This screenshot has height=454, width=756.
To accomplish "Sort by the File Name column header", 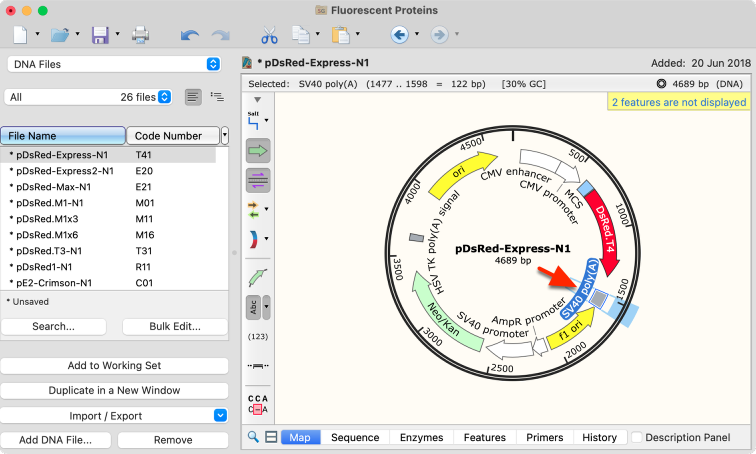I will (63, 136).
